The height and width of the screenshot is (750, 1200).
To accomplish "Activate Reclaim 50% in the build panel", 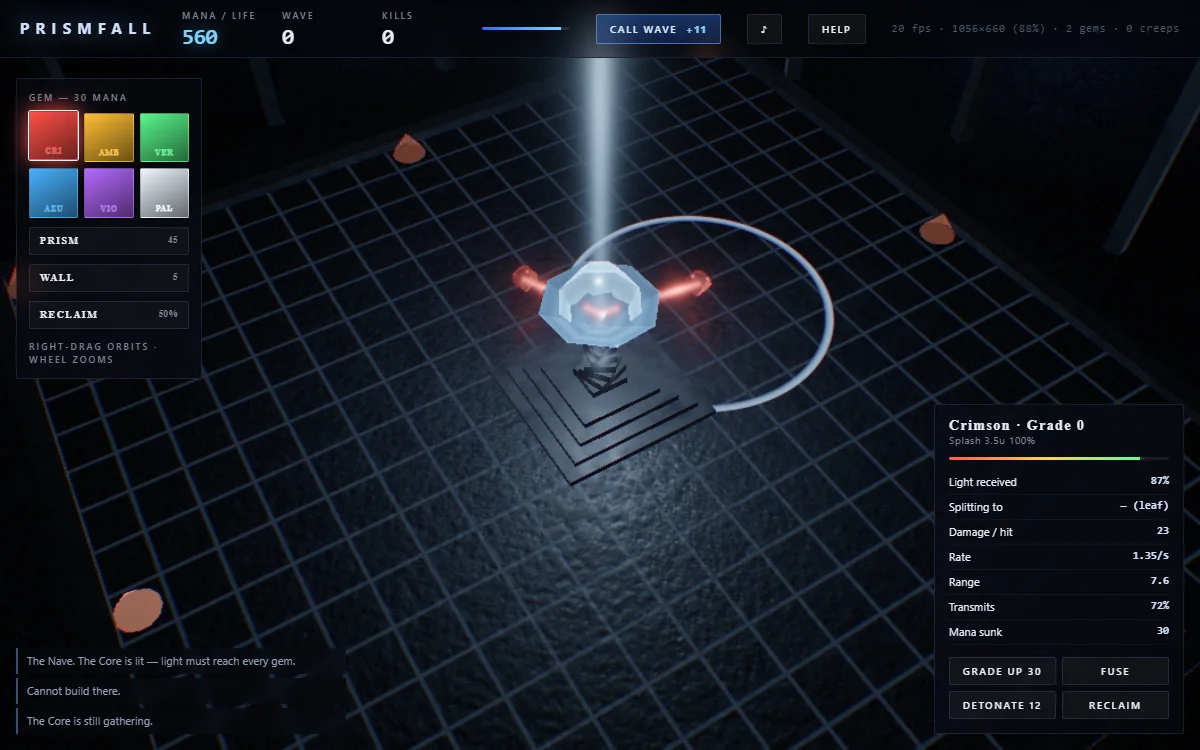I will [x=109, y=315].
